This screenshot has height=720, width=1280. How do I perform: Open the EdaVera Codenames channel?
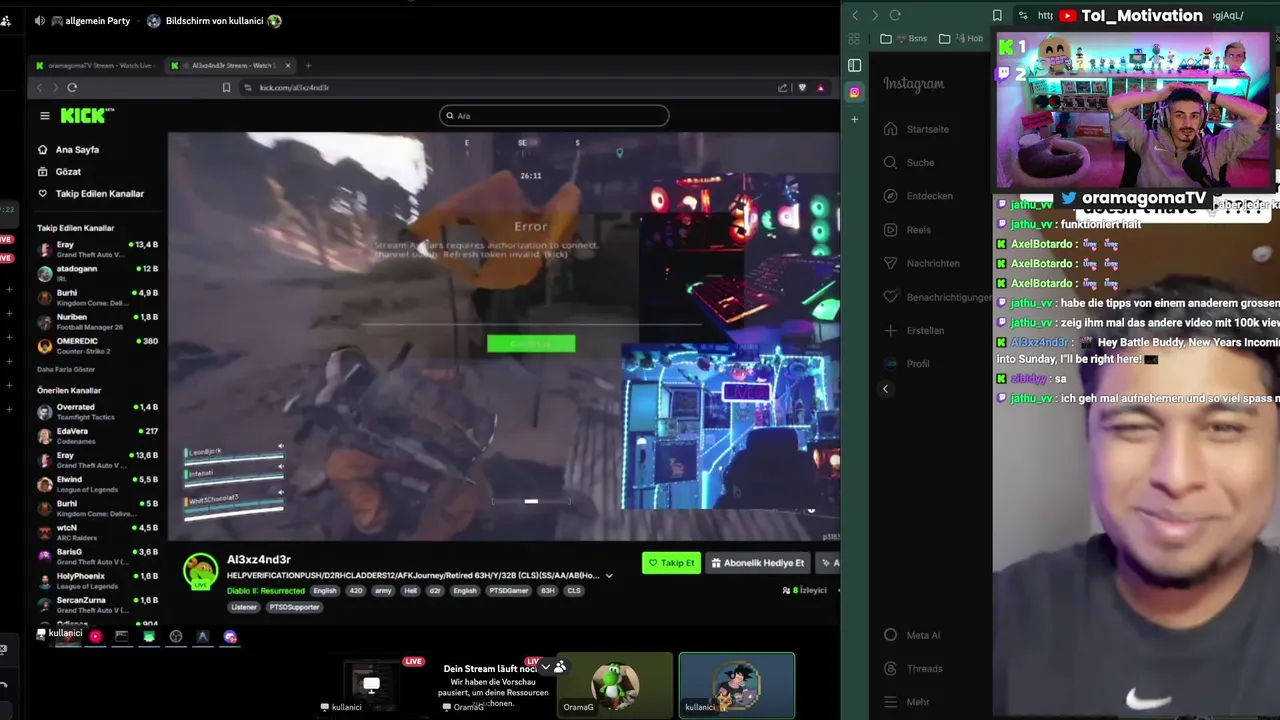[97, 435]
